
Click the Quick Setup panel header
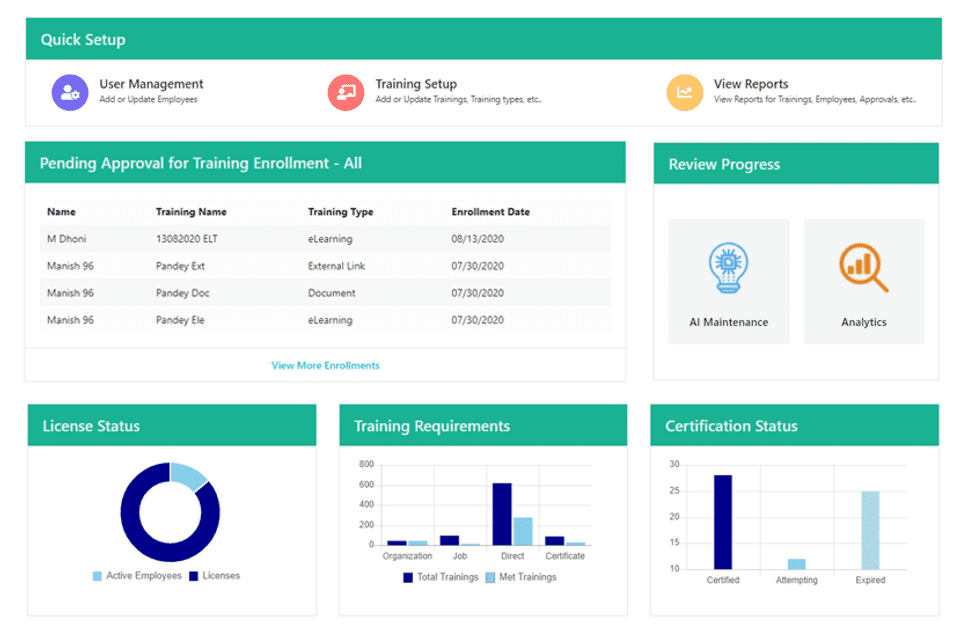click(484, 39)
